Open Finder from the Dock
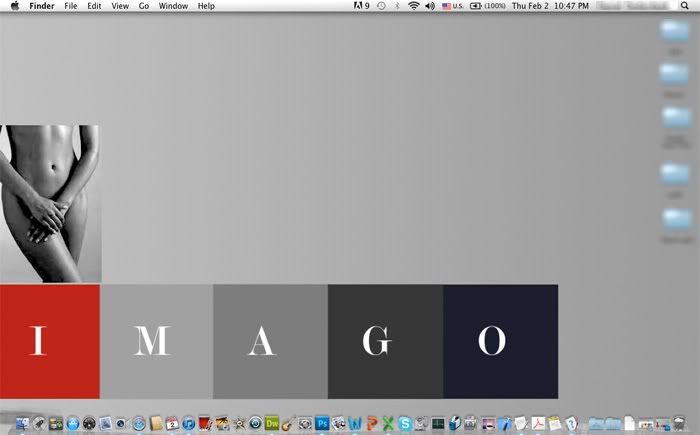The width and height of the screenshot is (700, 435). (22, 423)
